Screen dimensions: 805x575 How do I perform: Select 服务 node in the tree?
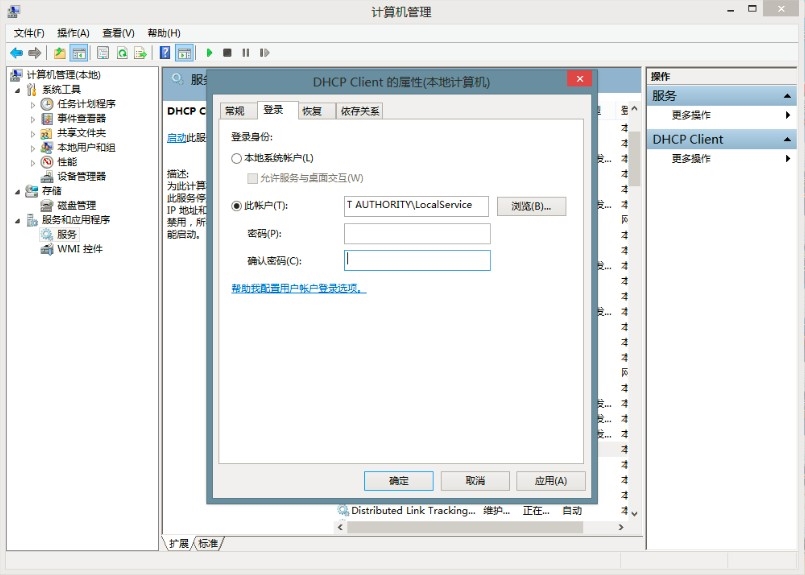67,234
